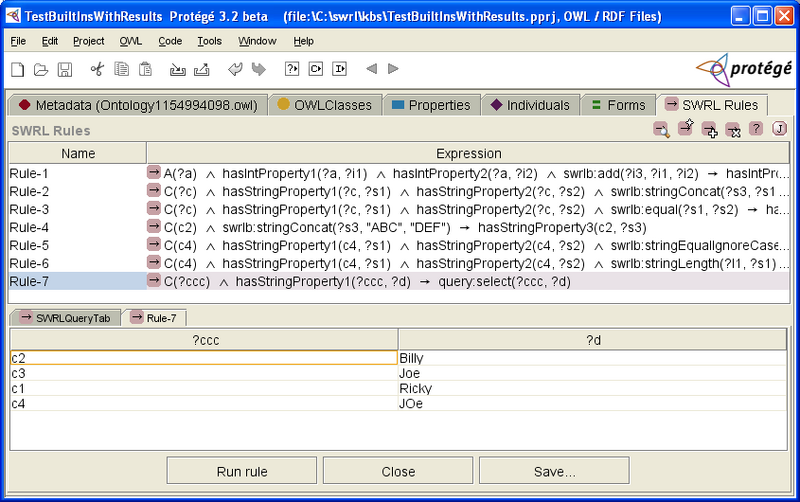
Task: Click the New project toolbar icon
Action: 17,69
